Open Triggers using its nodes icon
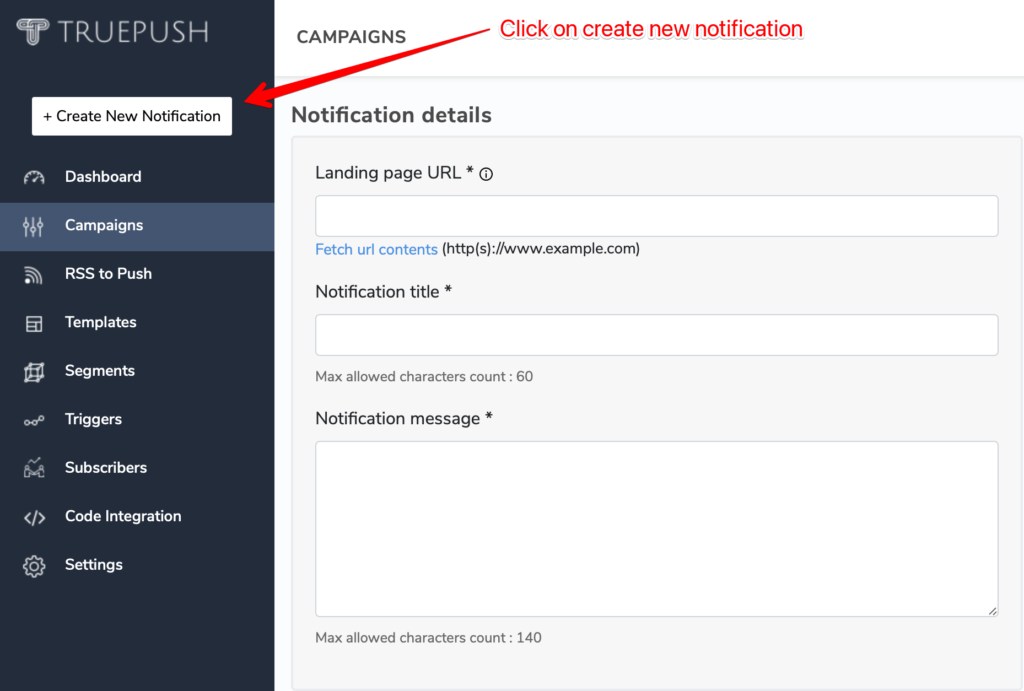Viewport: 1024px width, 691px height. (x=33, y=419)
